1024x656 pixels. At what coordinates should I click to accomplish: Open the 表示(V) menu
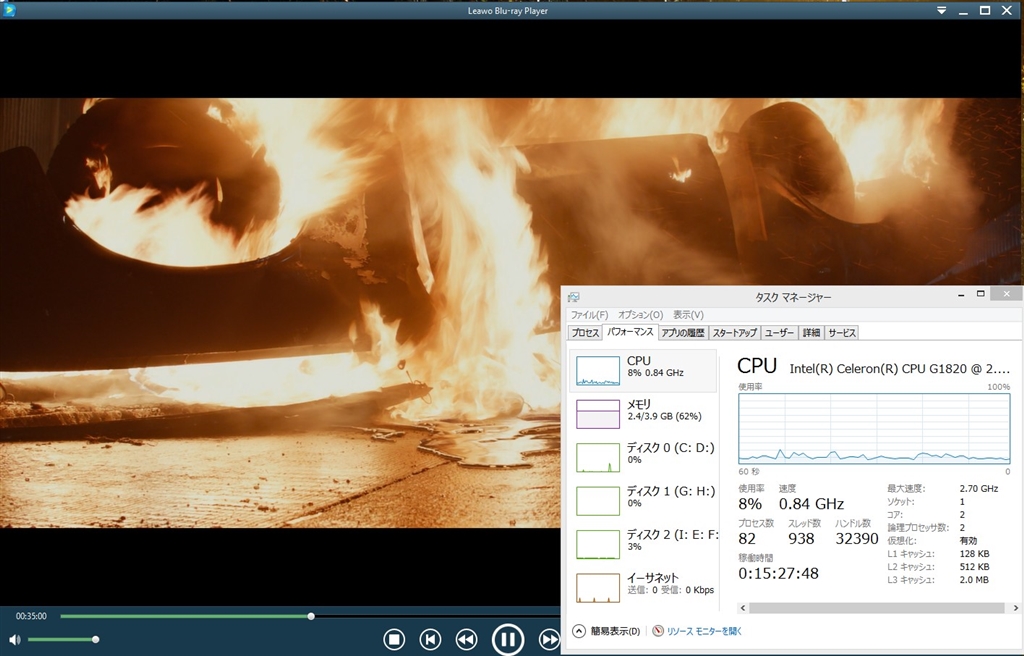(x=688, y=315)
